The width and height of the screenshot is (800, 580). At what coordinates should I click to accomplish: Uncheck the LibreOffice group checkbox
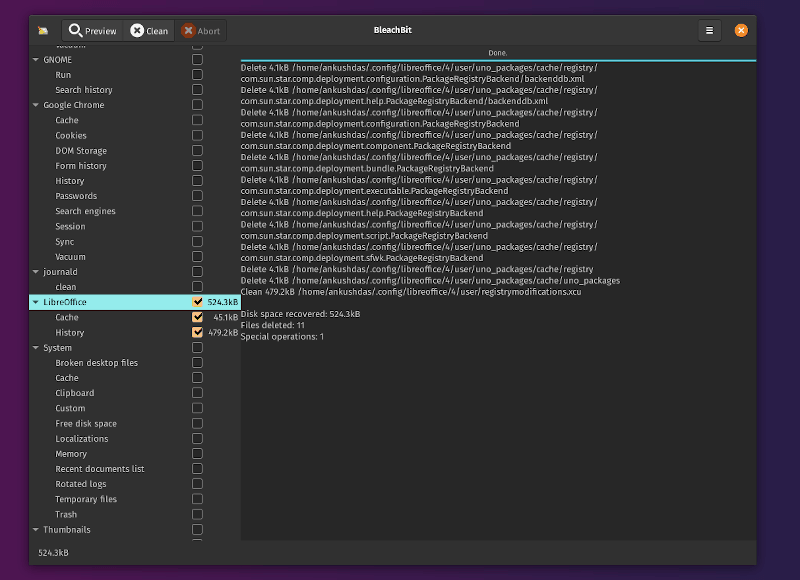tap(197, 302)
